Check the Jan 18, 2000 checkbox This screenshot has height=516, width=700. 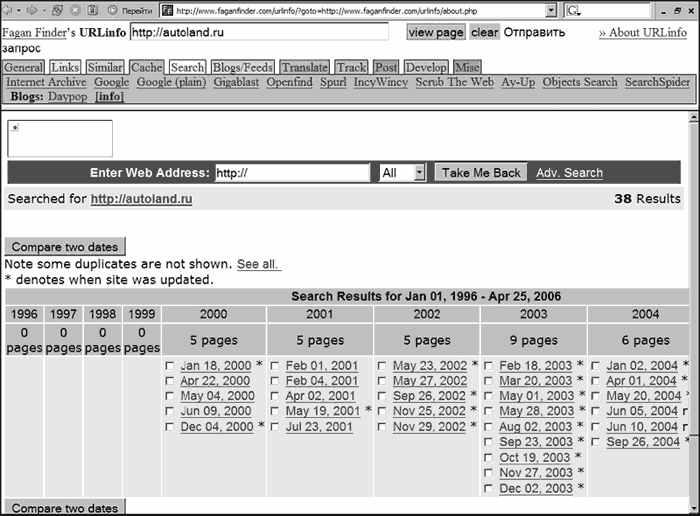click(170, 366)
